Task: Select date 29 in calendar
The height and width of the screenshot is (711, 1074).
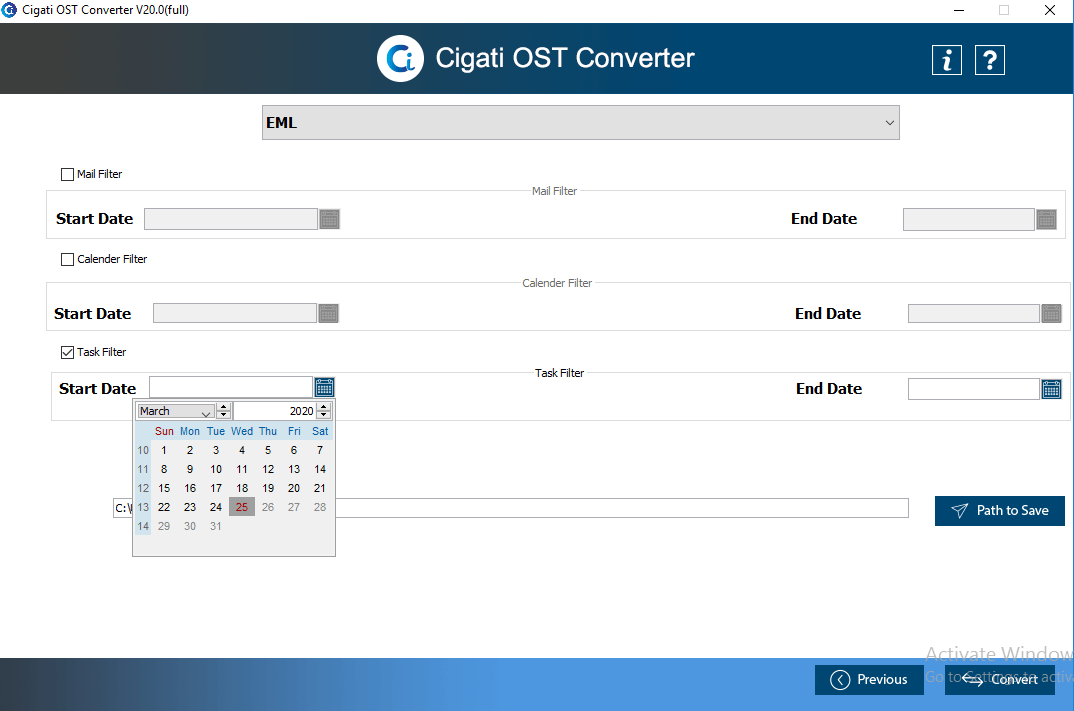Action: pyautogui.click(x=164, y=526)
